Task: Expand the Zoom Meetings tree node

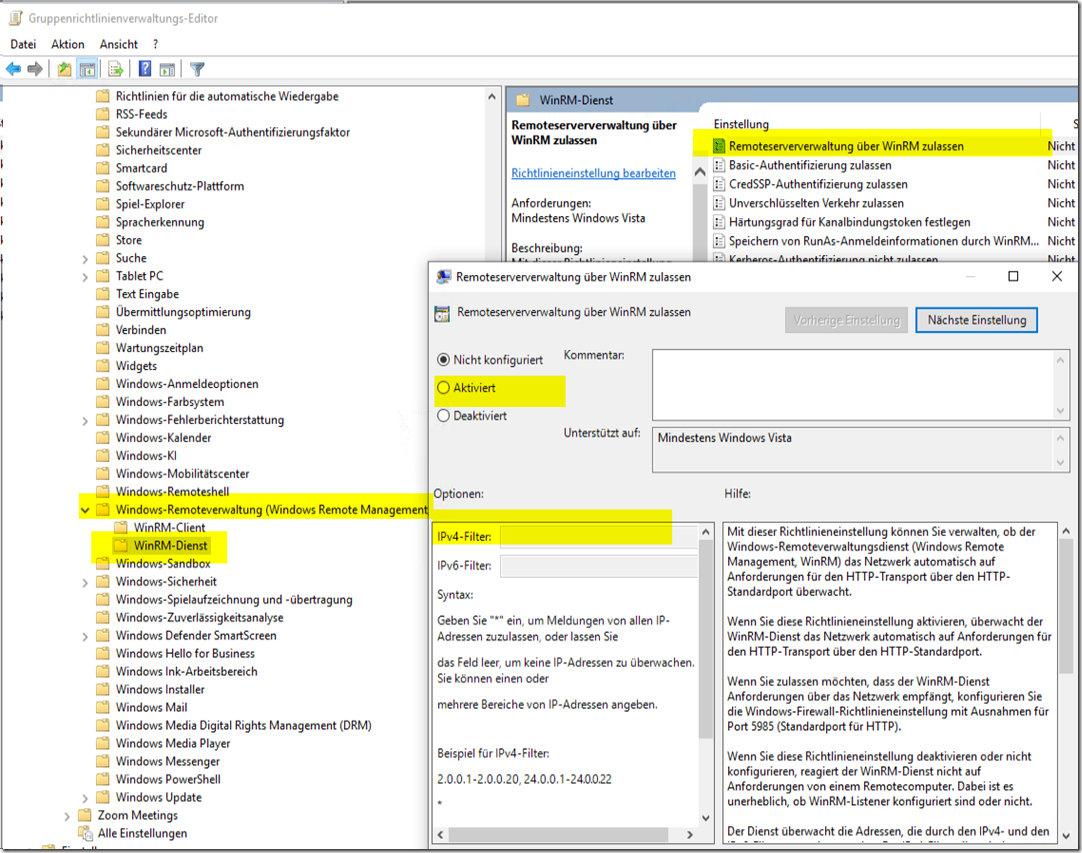Action: pyautogui.click(x=67, y=816)
